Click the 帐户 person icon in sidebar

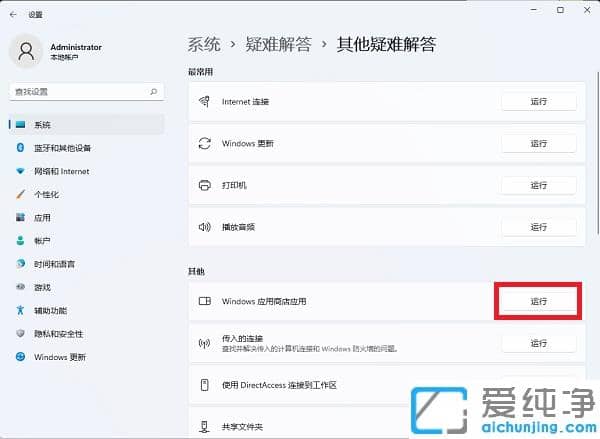point(20,241)
